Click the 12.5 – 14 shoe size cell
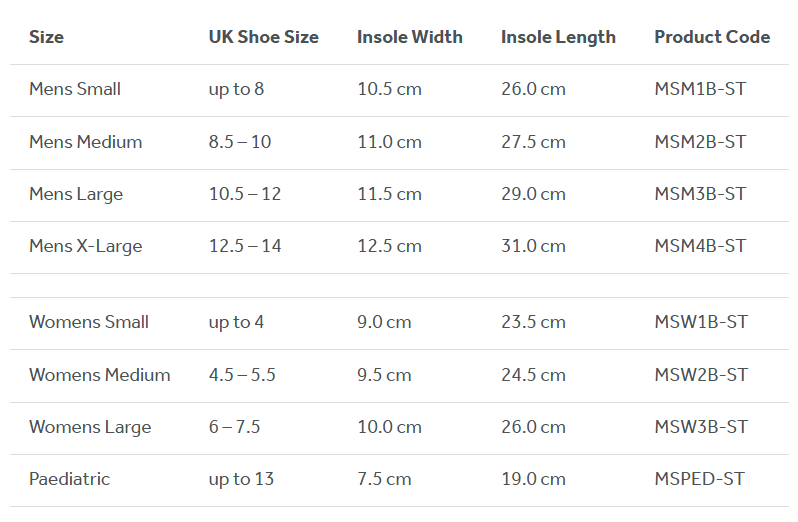The width and height of the screenshot is (798, 522). click(245, 246)
